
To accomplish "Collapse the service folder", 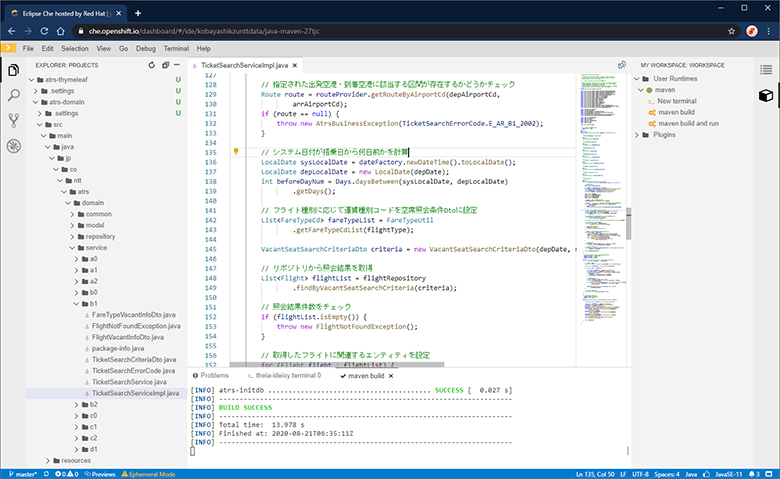I will click(73, 248).
